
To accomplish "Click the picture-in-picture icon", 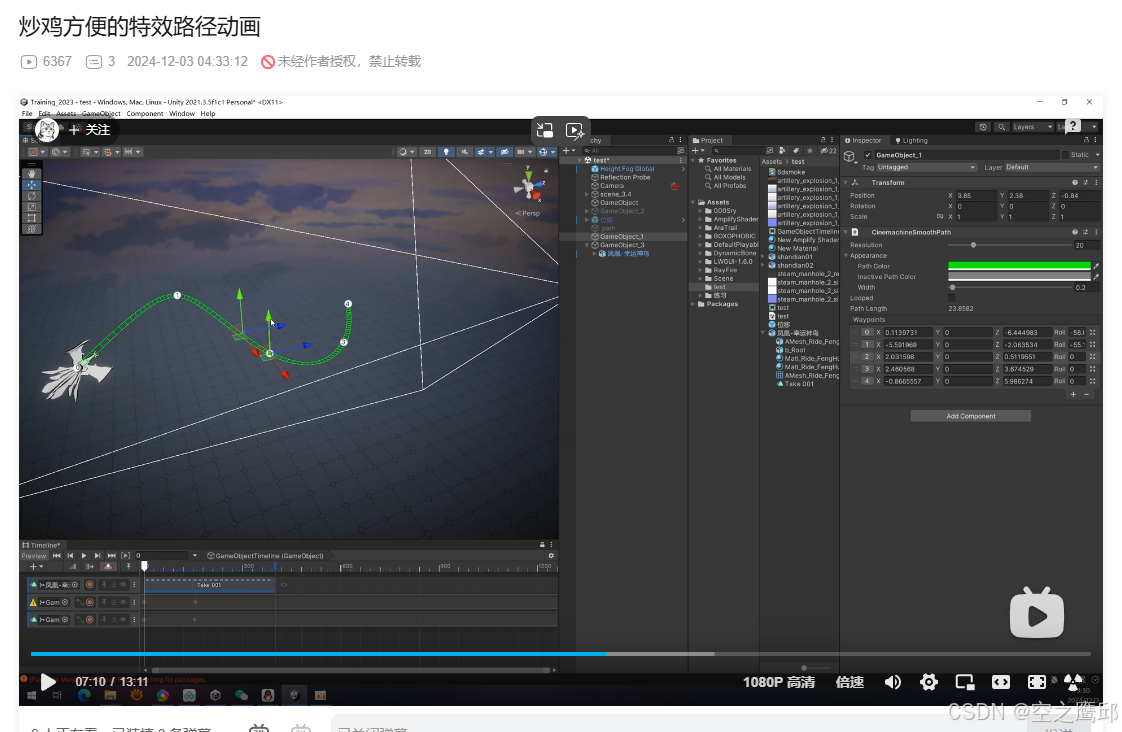I will coord(965,682).
